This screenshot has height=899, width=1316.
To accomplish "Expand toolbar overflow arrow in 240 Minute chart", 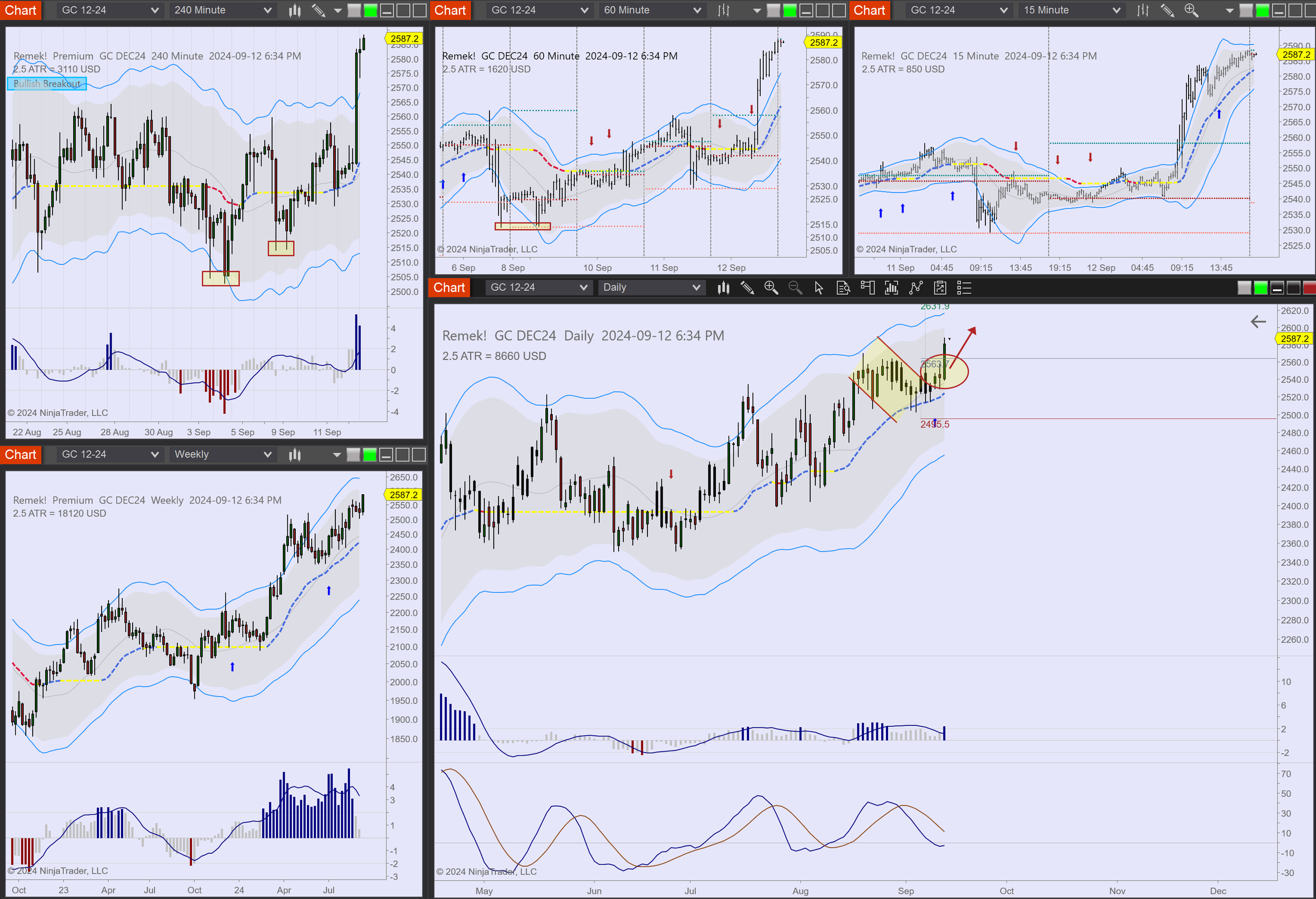I will click(337, 10).
